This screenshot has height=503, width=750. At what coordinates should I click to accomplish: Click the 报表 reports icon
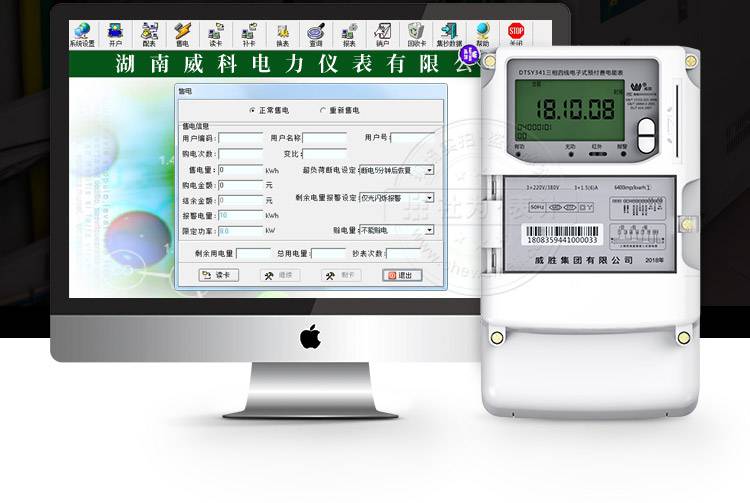[349, 34]
